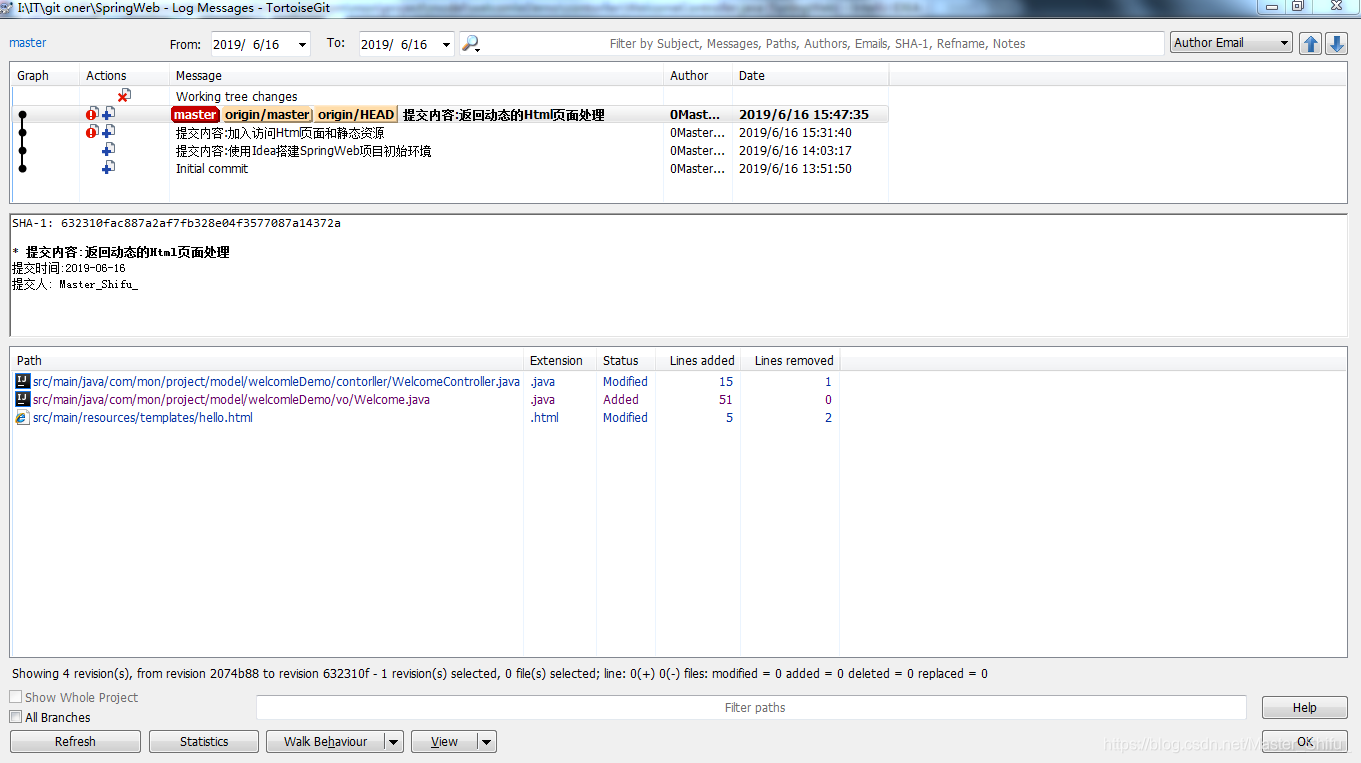Sort by the Message column header

tap(416, 75)
